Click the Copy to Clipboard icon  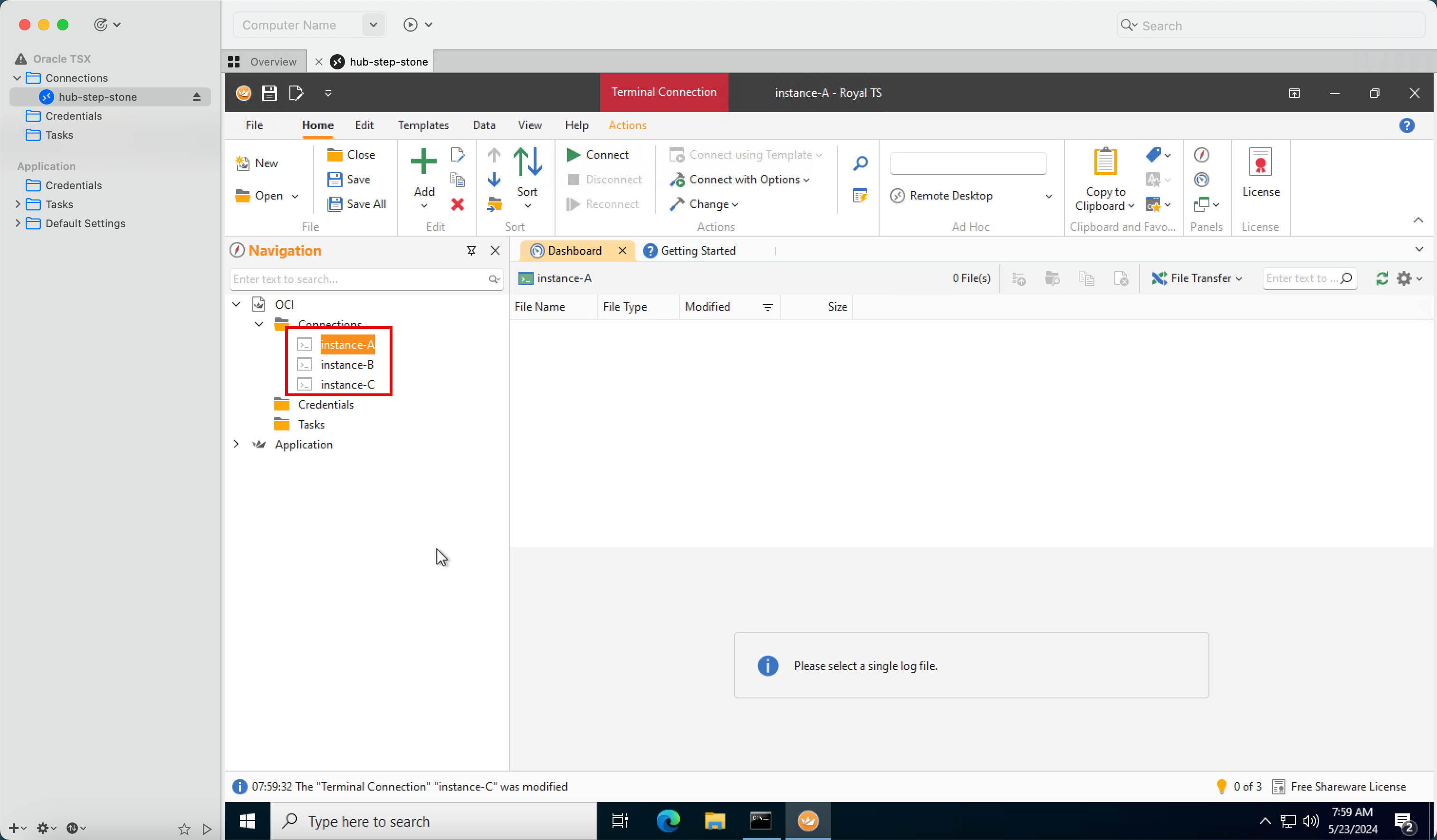click(1104, 162)
